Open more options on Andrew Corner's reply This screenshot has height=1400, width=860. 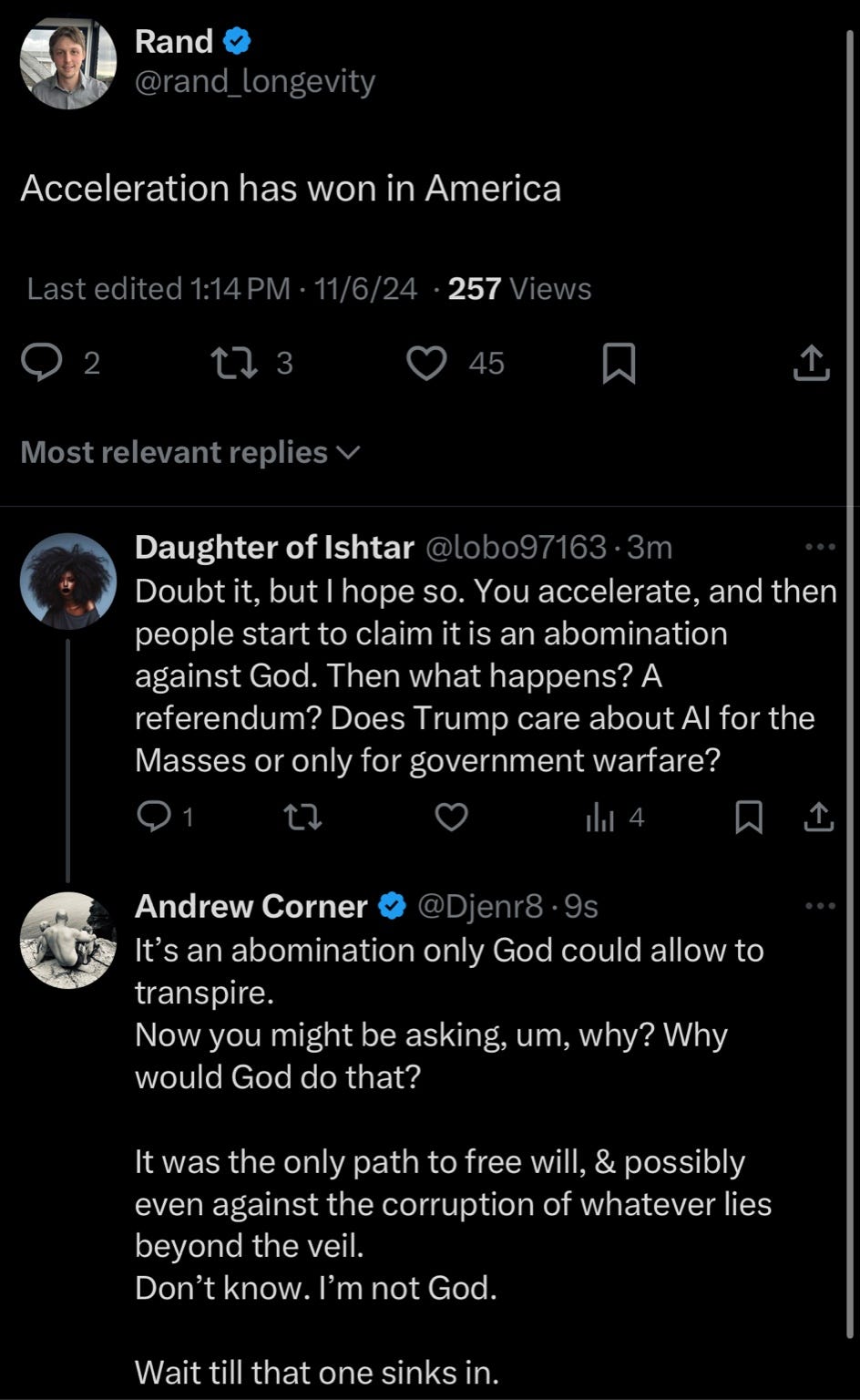(x=820, y=906)
